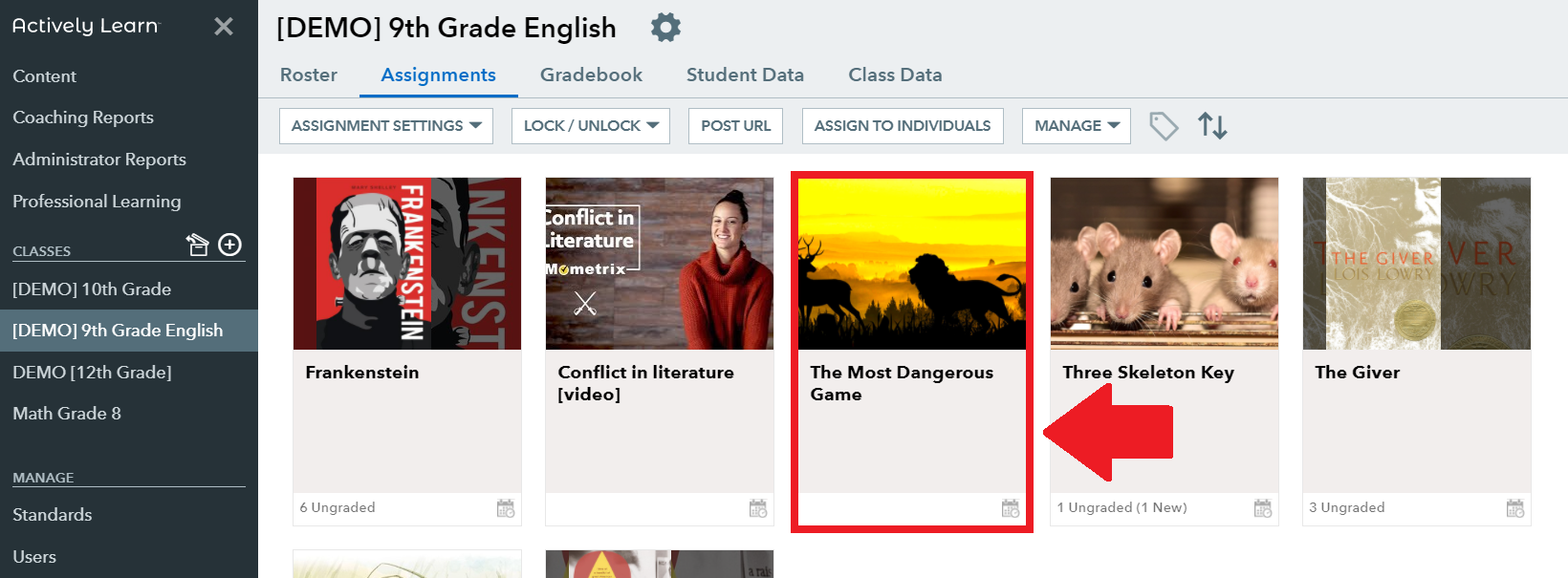View the Class Data tab

(895, 75)
